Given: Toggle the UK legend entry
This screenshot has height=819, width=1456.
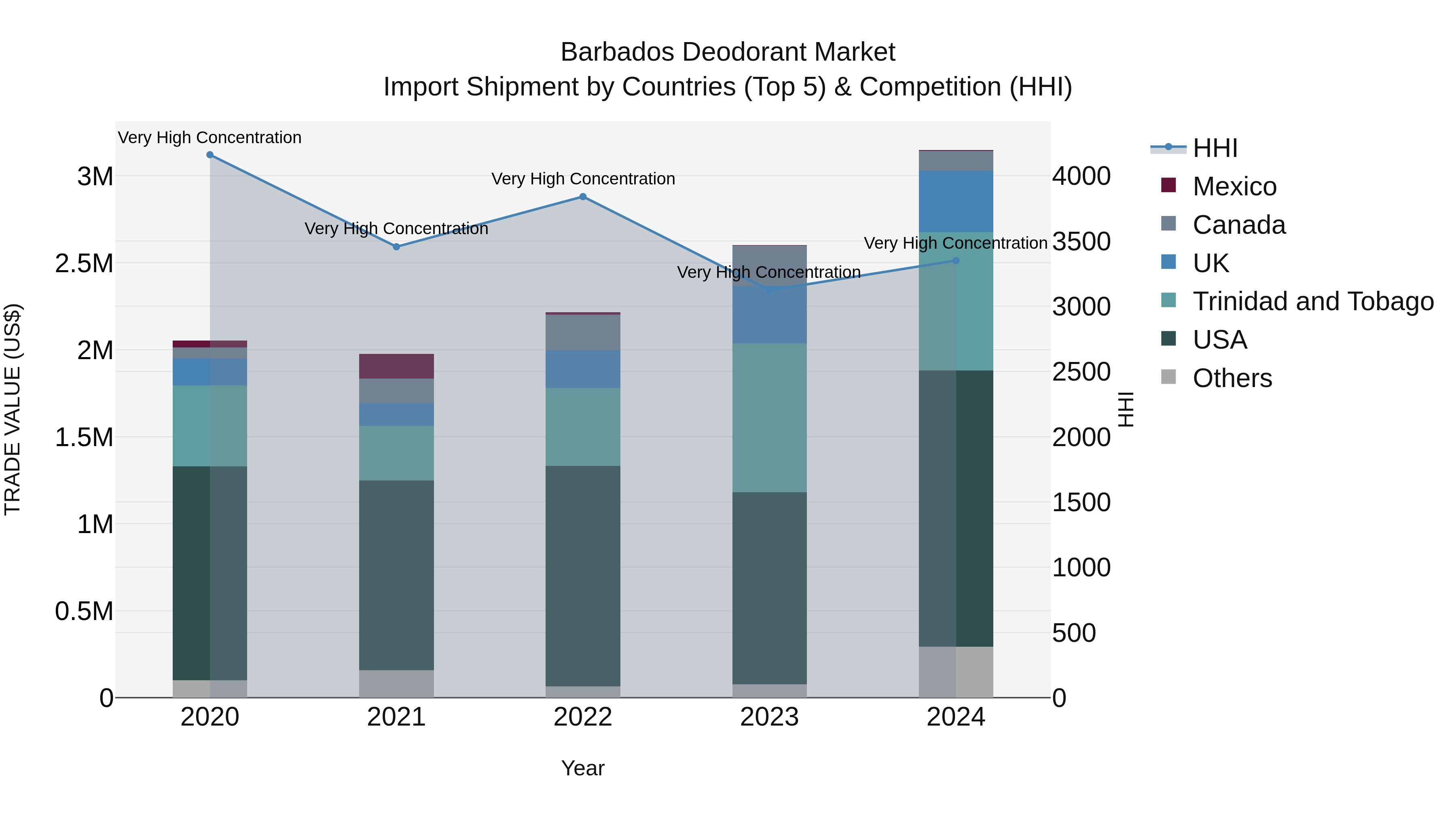Looking at the screenshot, I should pos(1195,263).
